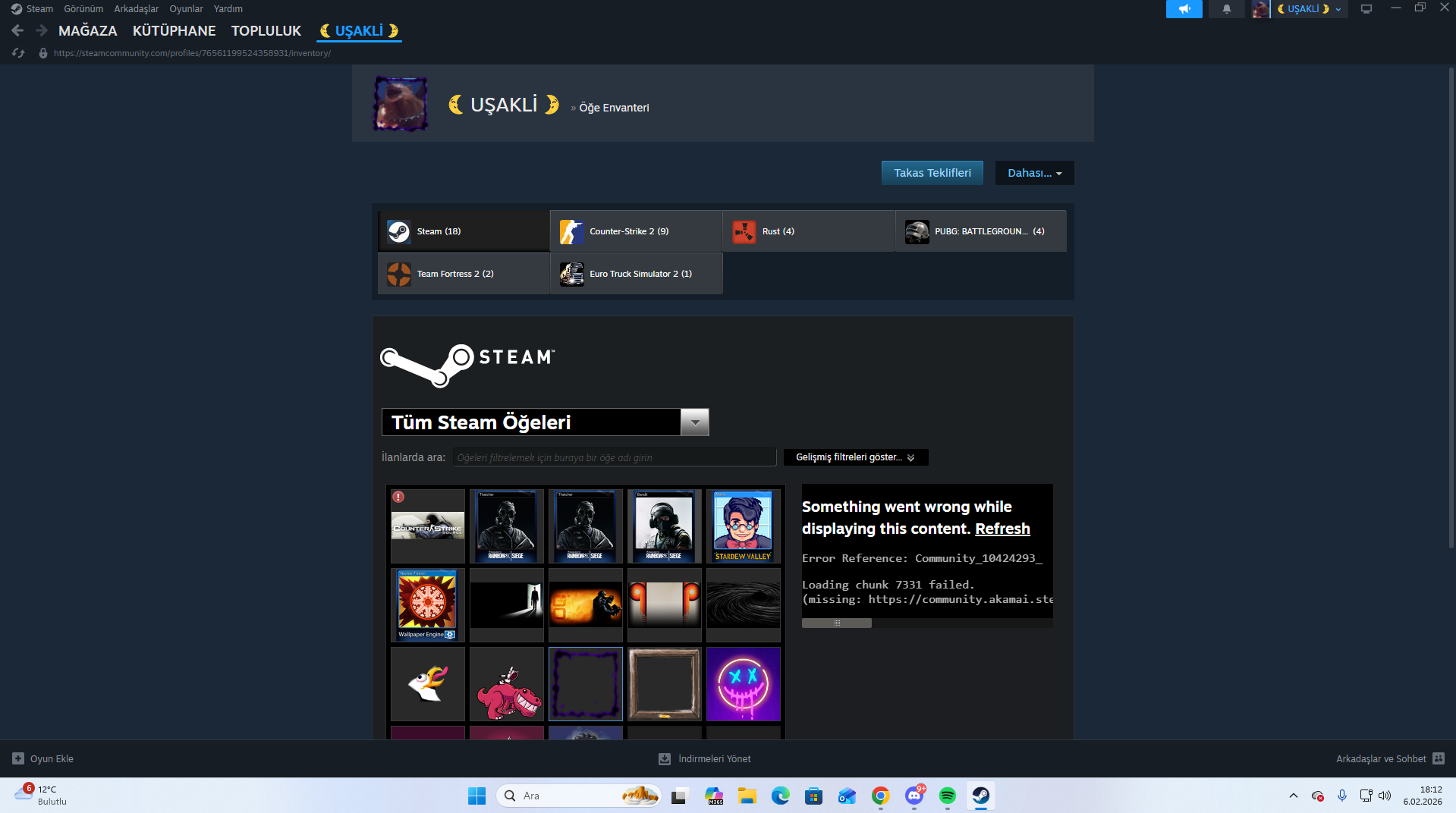The image size is (1456, 813).
Task: Click the page vertical scrollbar
Action: 1451,308
